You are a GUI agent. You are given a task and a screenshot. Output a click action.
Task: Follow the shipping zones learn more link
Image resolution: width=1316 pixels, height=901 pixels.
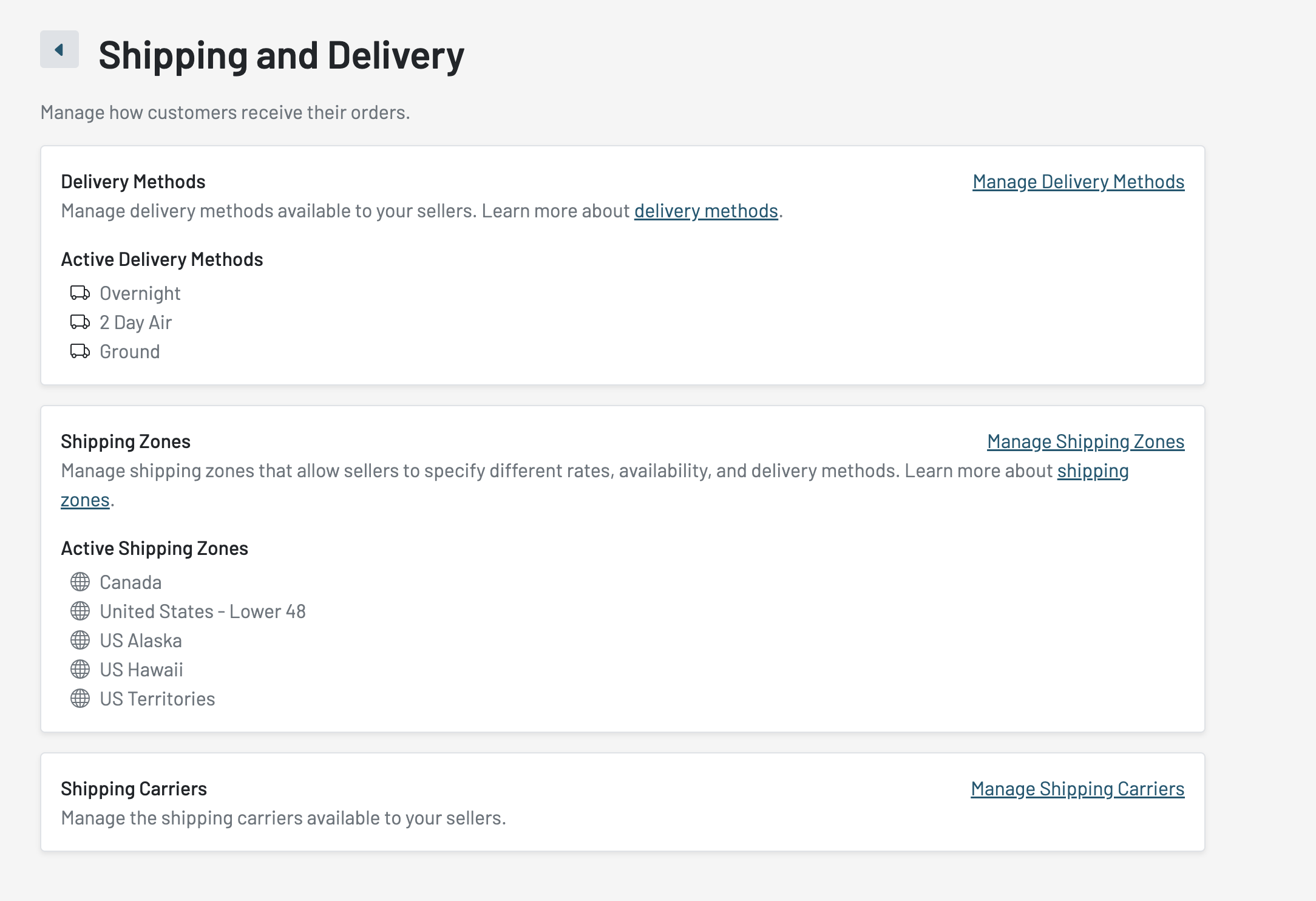point(1093,471)
